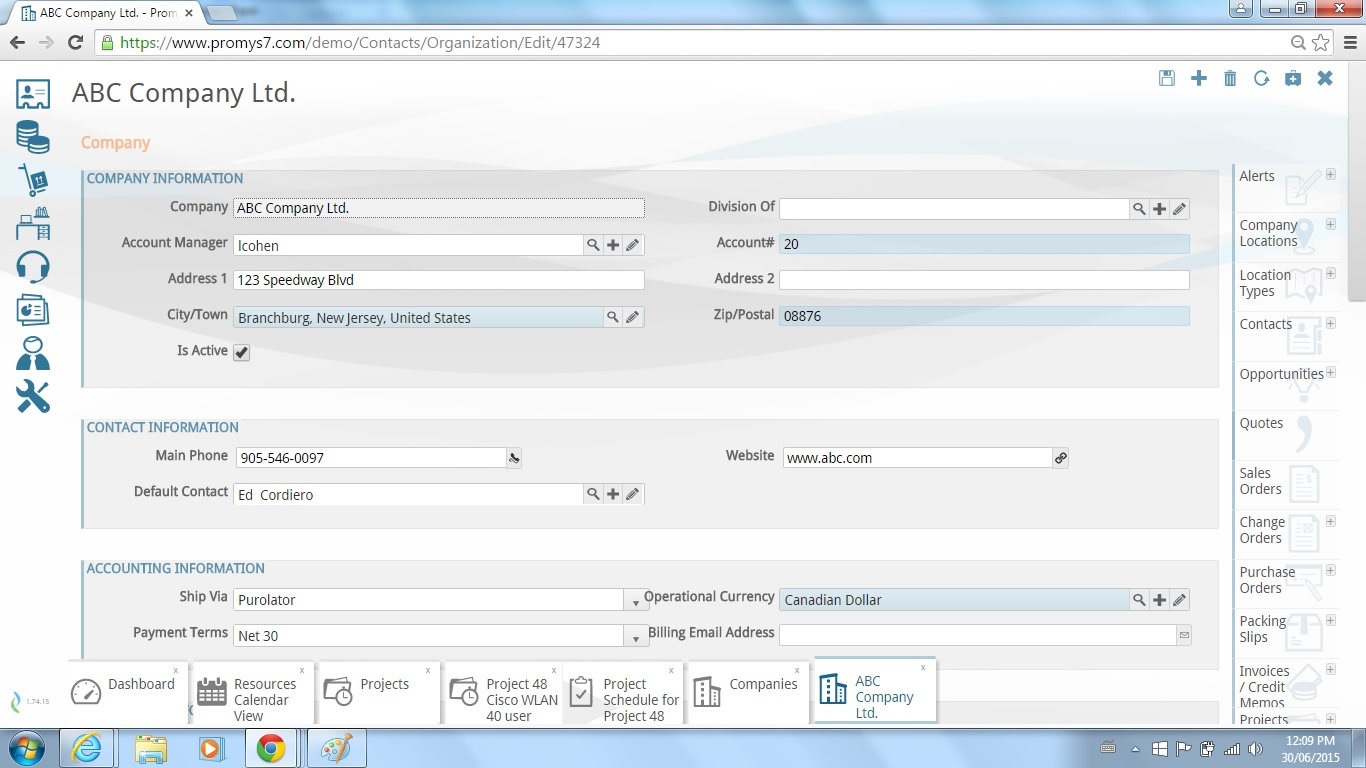The height and width of the screenshot is (768, 1366).
Task: Click the Billing Email Address field
Action: click(978, 635)
